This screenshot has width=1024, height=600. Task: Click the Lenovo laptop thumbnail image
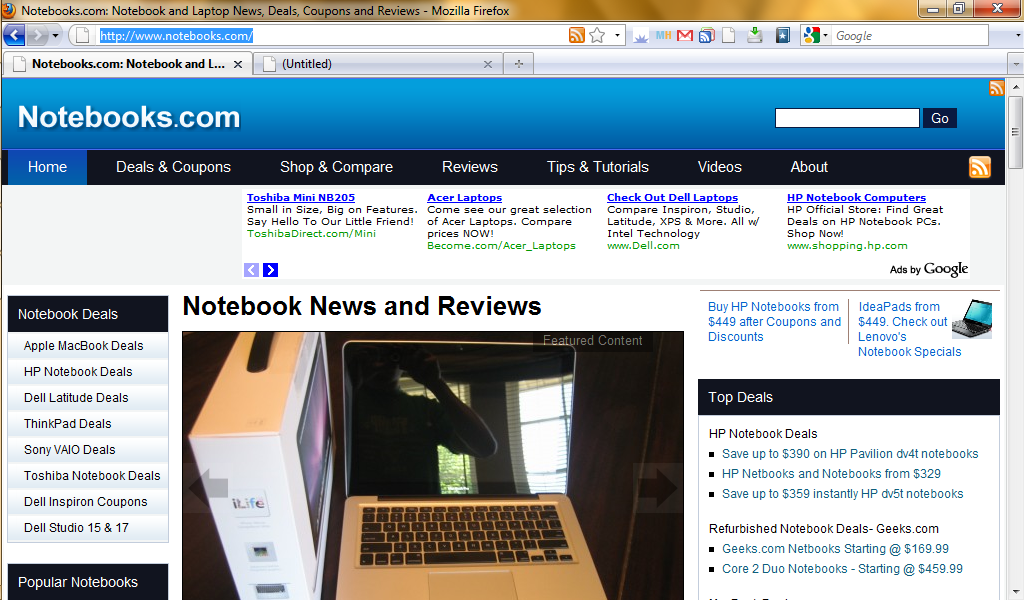[x=972, y=319]
